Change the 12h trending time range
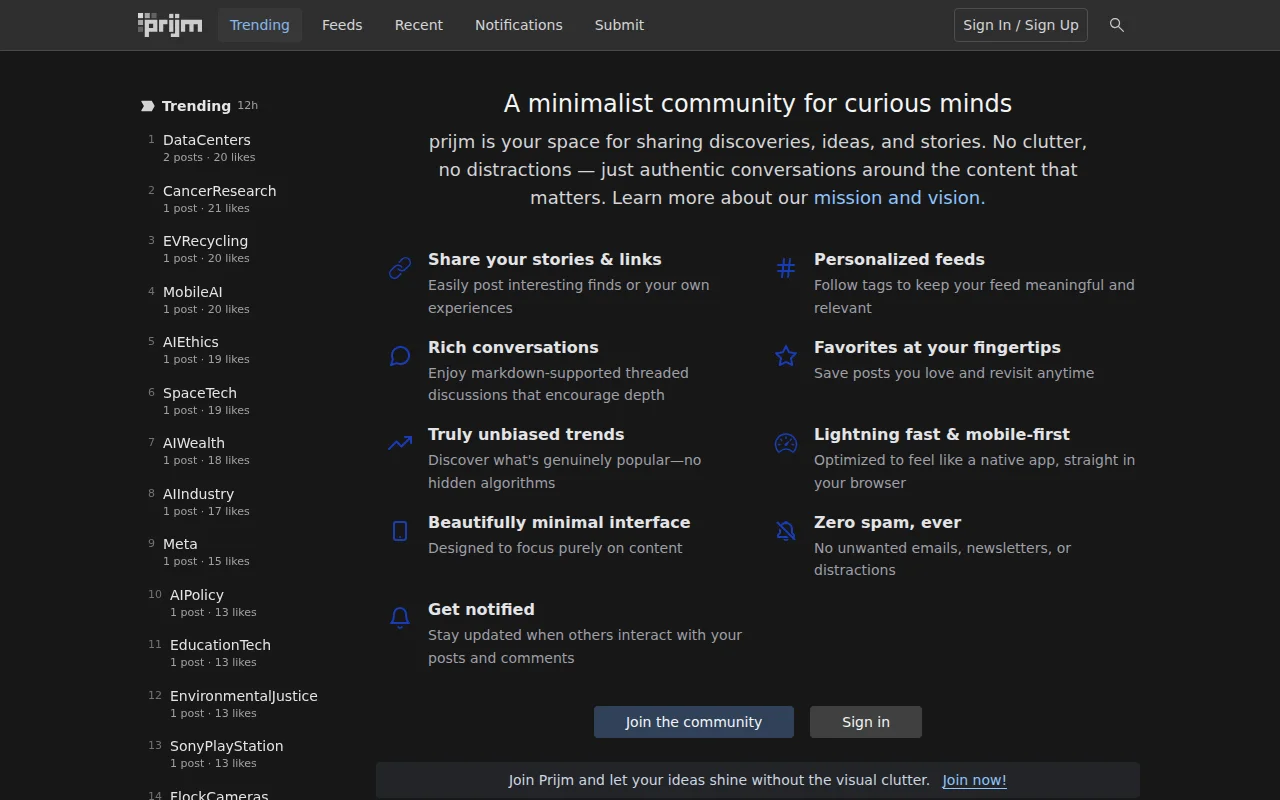The image size is (1280, 800). pos(247,105)
